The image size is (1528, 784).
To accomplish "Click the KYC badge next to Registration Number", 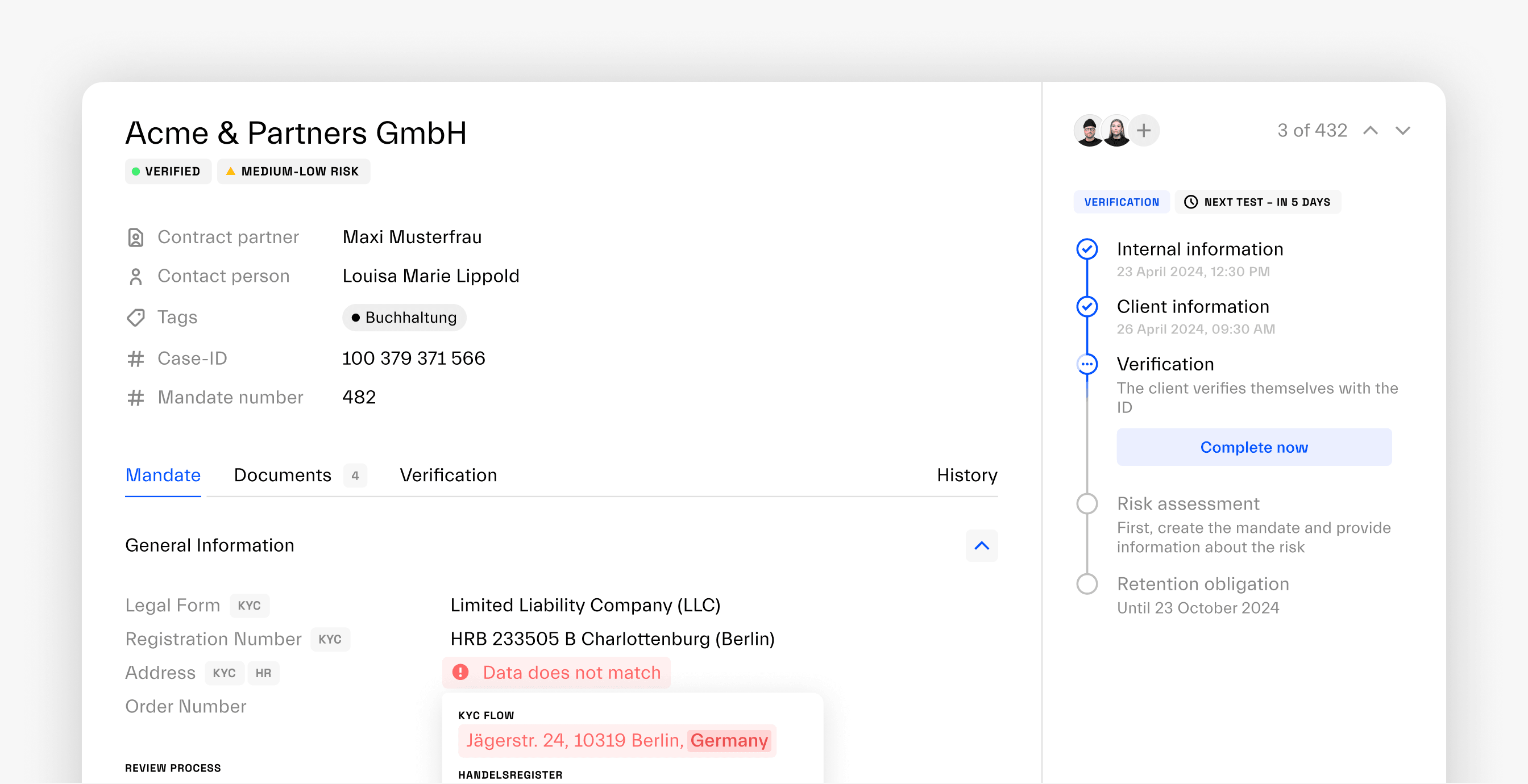I will [330, 639].
